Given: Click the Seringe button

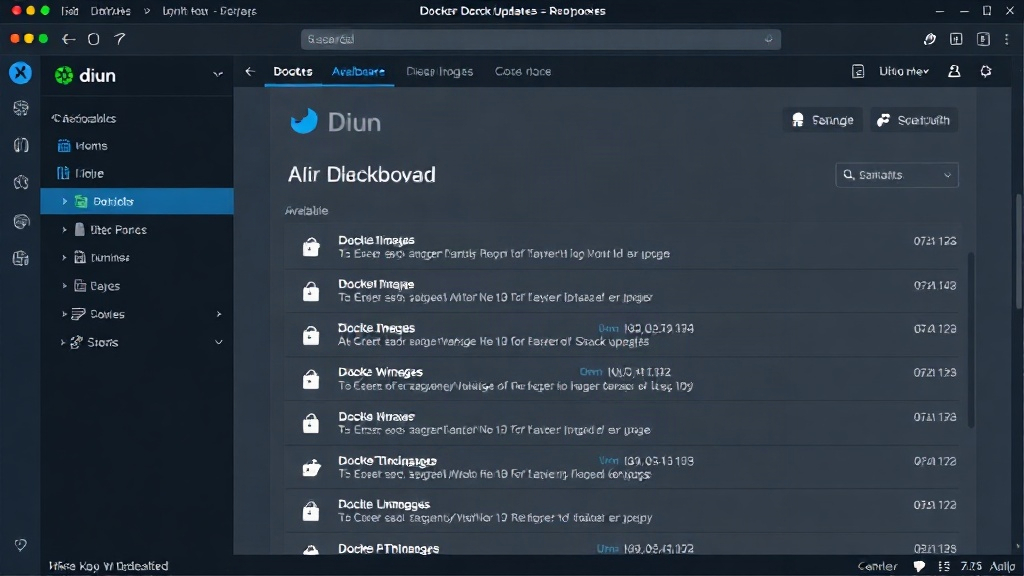Looking at the screenshot, I should tap(823, 120).
